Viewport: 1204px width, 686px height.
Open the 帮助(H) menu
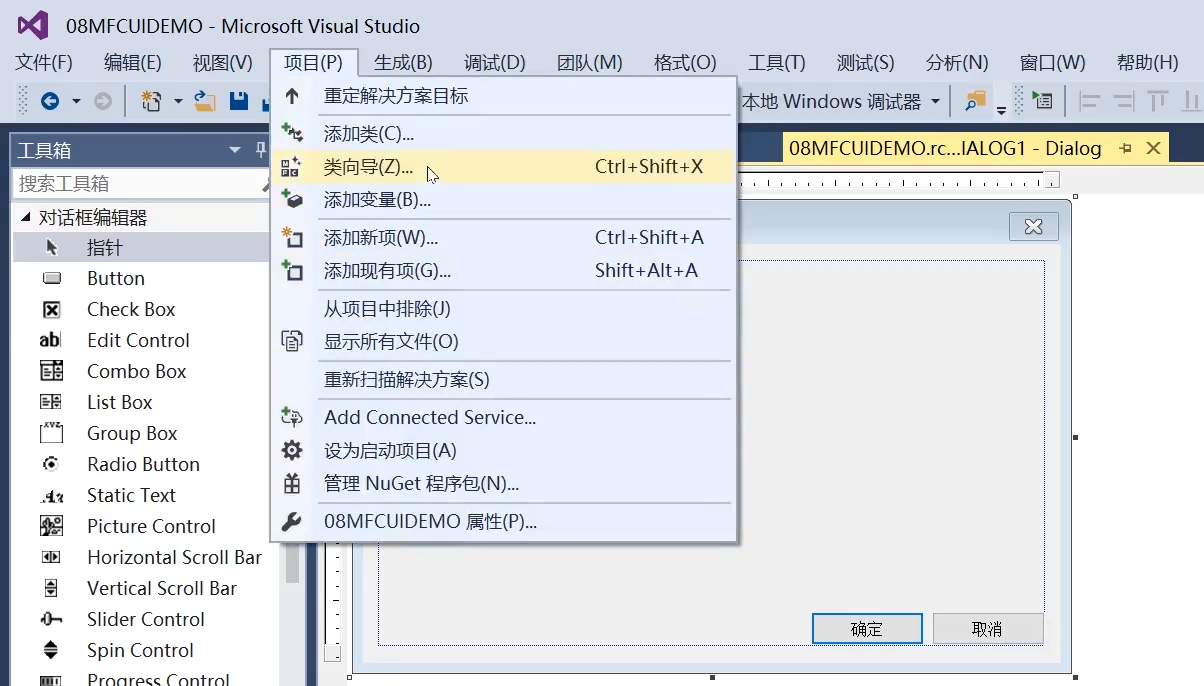click(x=1148, y=62)
